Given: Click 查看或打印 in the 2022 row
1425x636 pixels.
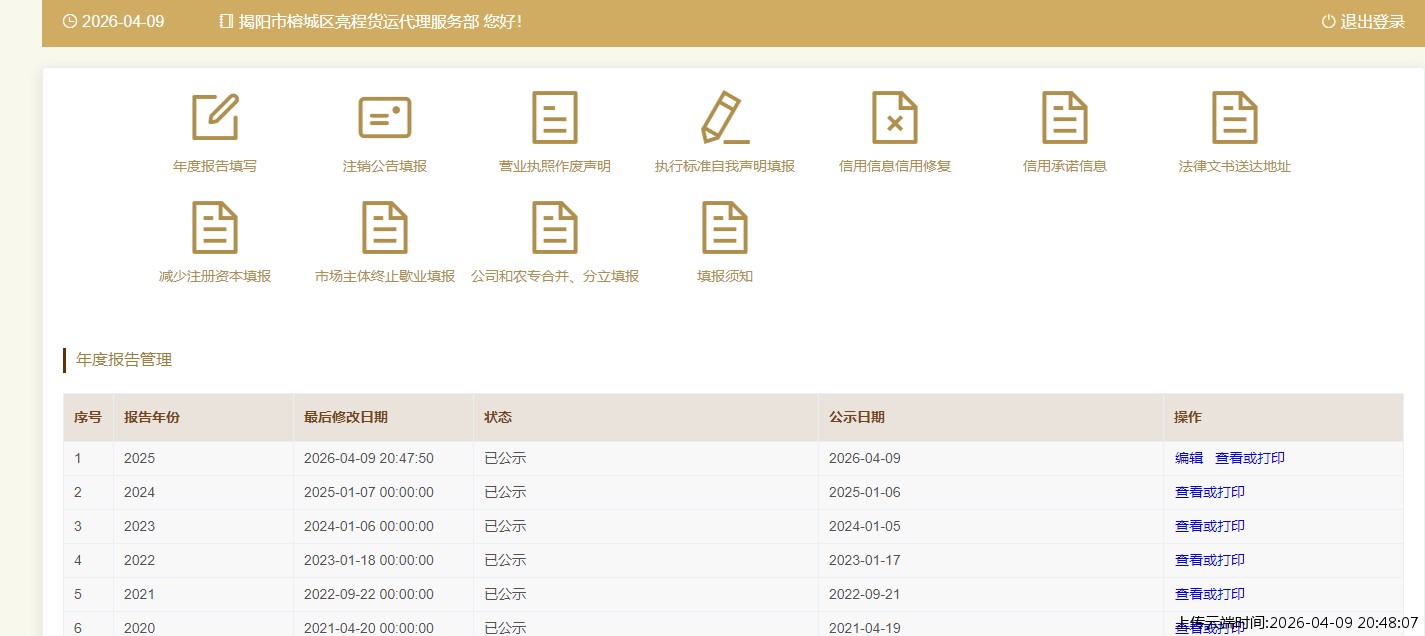Looking at the screenshot, I should 1209,560.
